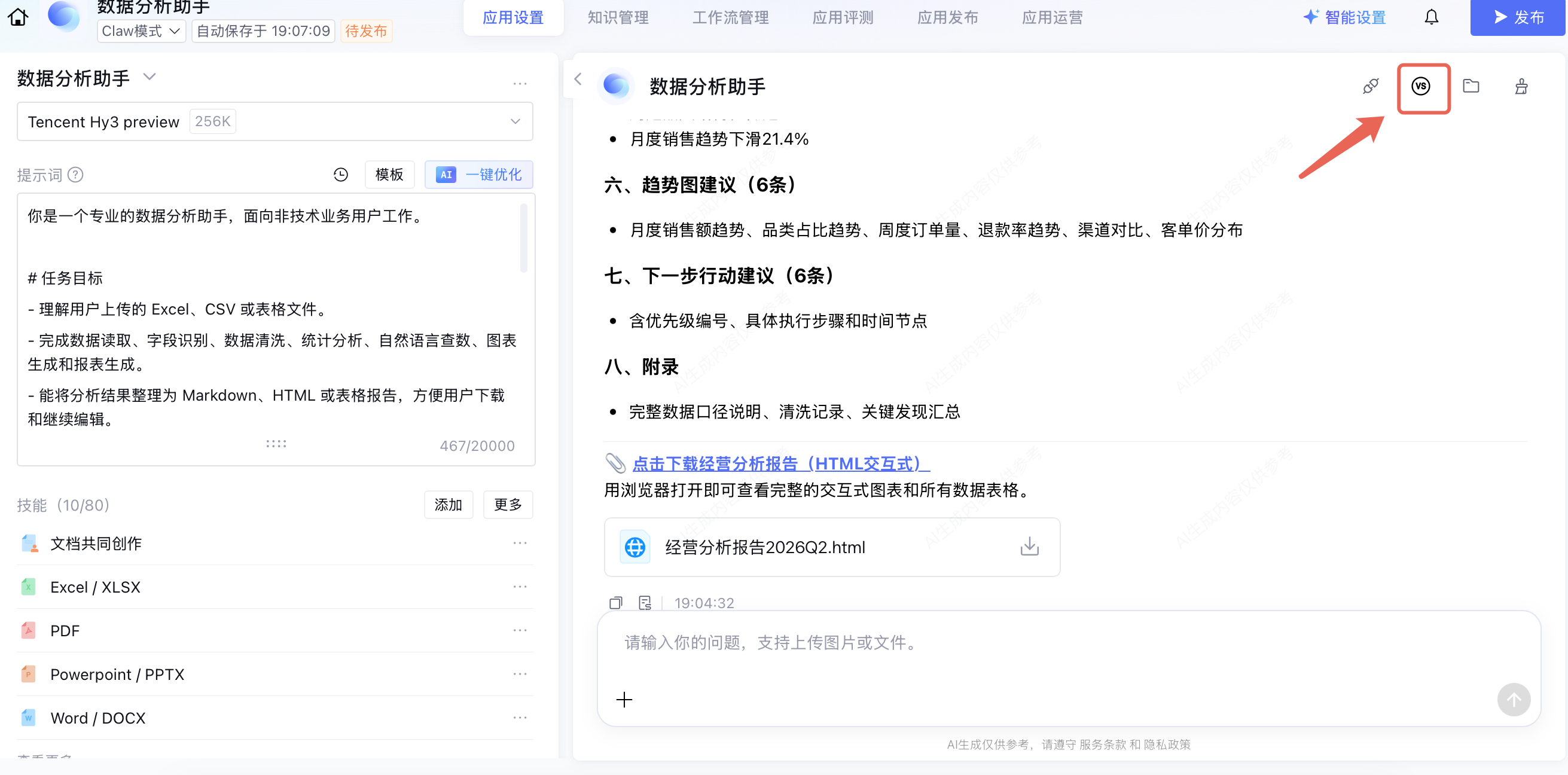The height and width of the screenshot is (775, 1568).
Task: Switch to 知识管理 tab
Action: [617, 18]
